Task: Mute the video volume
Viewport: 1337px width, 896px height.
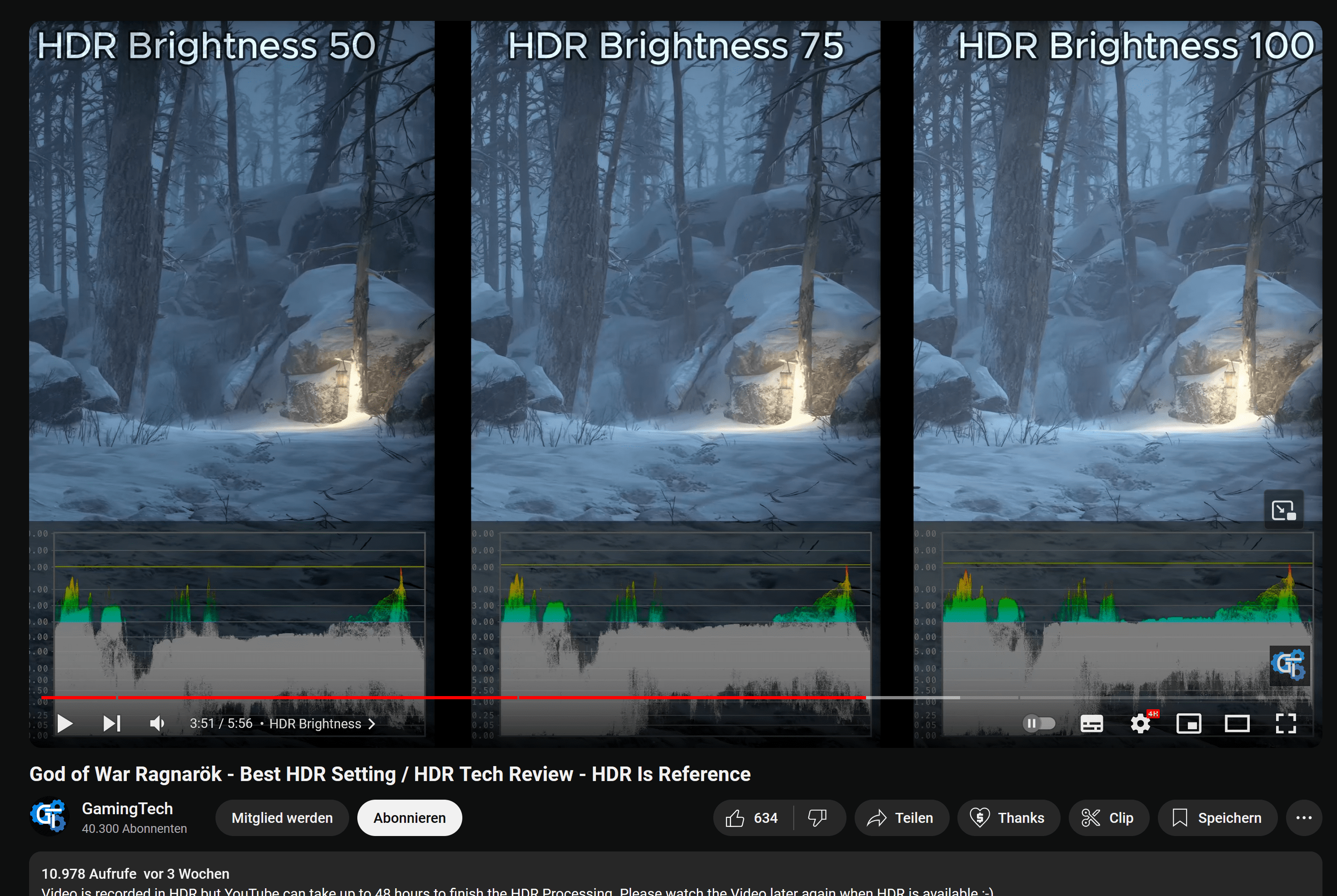Action: (157, 723)
